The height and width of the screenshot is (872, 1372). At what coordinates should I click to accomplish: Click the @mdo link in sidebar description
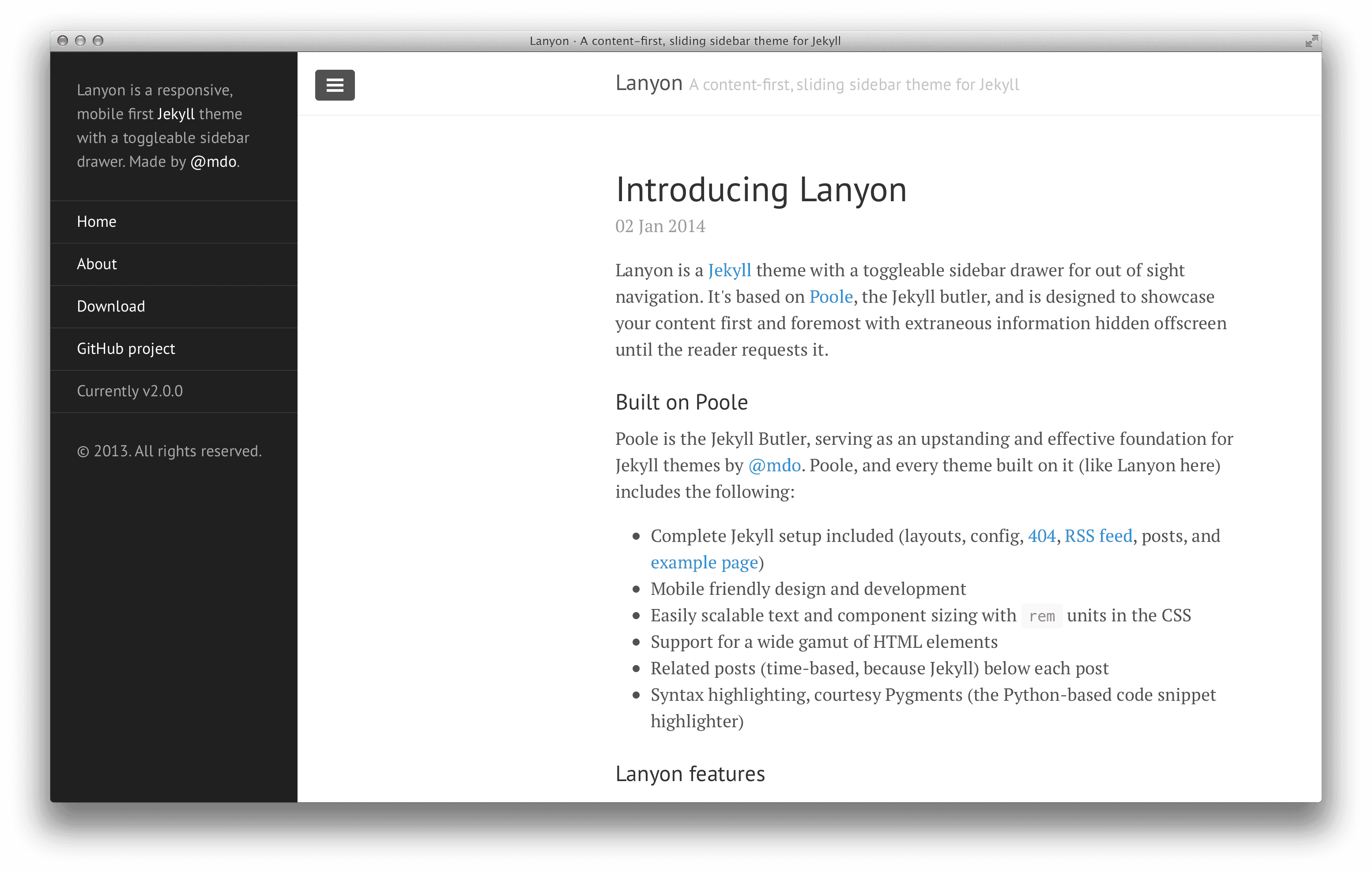[213, 162]
